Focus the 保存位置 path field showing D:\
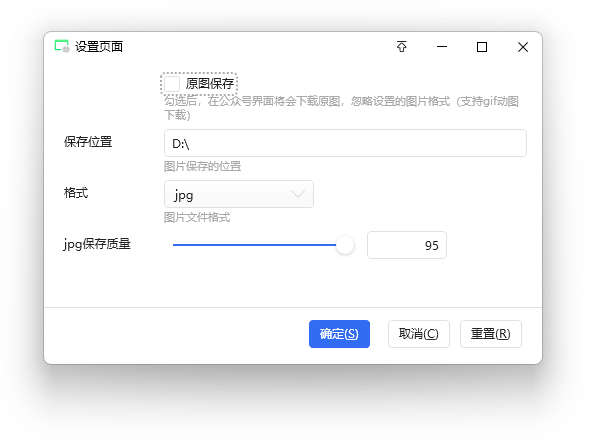 point(345,143)
